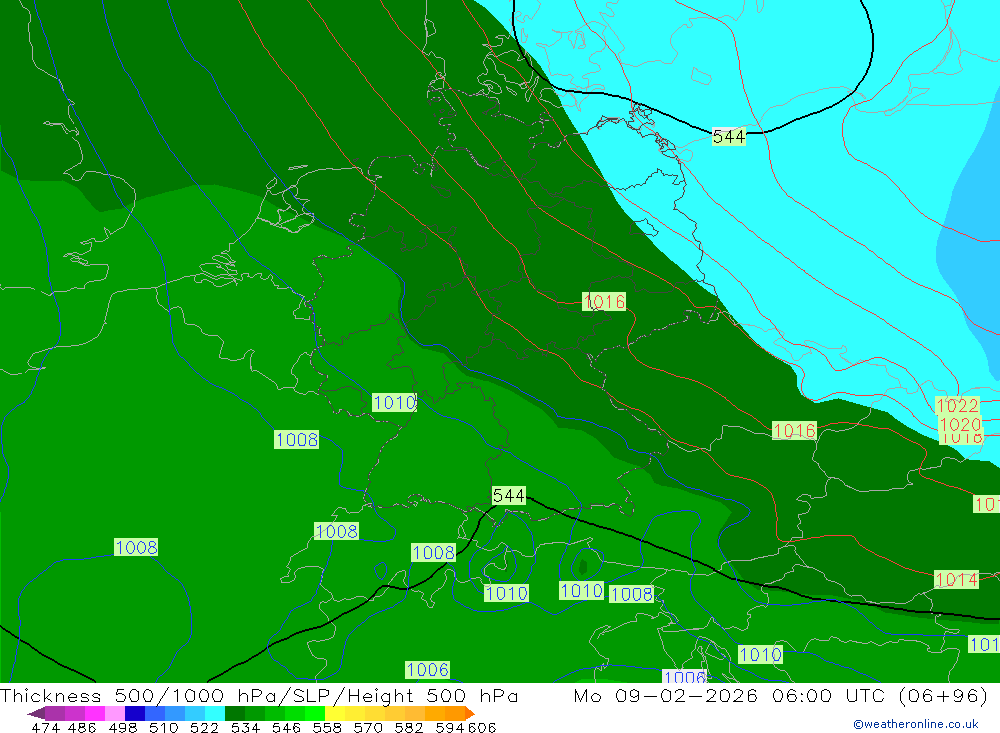1000x733 pixels.
Task: Click the "1010" label just left of "1008" near bottom
Action: pos(581,591)
